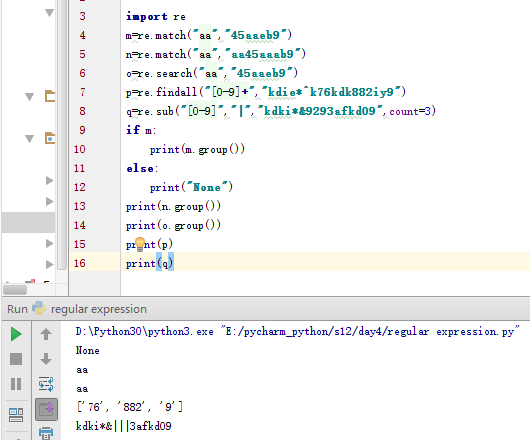This screenshot has height=440, width=530.
Task: Expand the tree arrow level with code line 16
Action: point(50,264)
